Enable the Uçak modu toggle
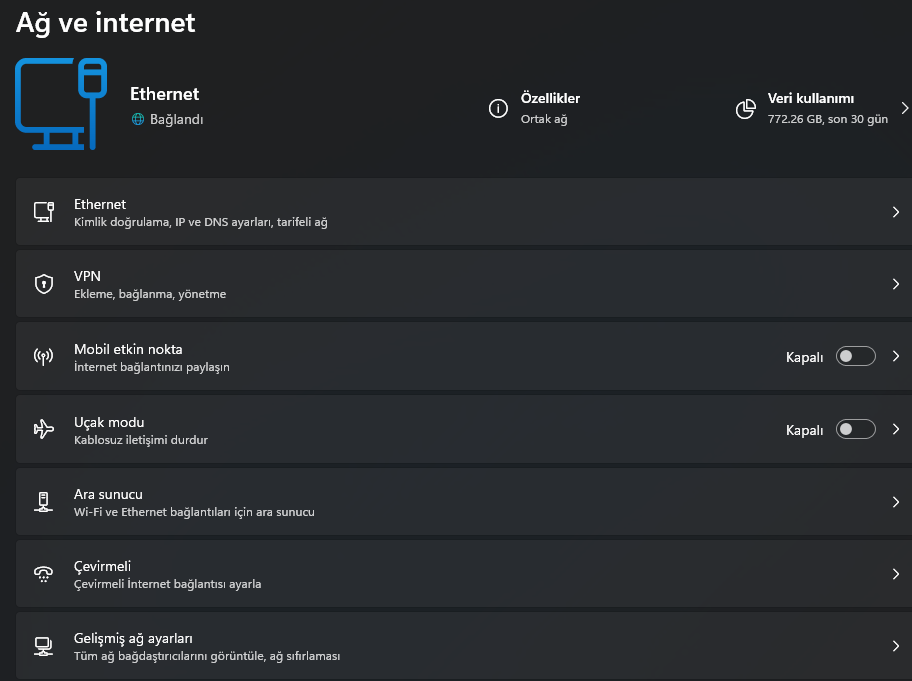This screenshot has height=681, width=912. tap(855, 430)
